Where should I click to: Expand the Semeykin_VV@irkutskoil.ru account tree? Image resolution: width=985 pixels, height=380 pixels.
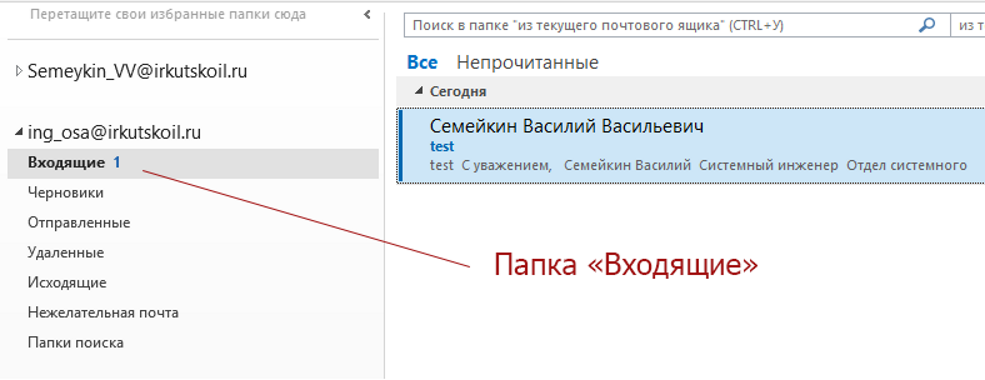click(x=19, y=72)
